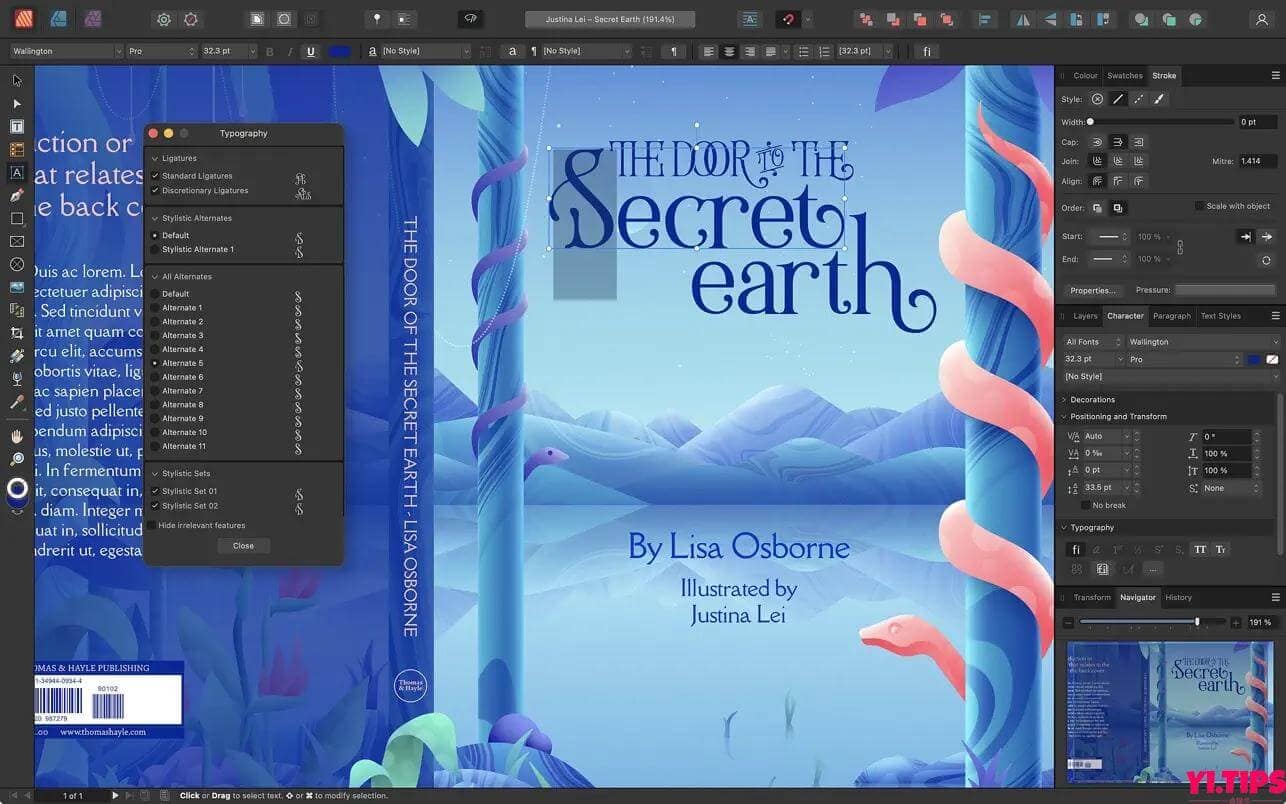
Task: Set stroke style to dashed line
Action: [x=1139, y=98]
